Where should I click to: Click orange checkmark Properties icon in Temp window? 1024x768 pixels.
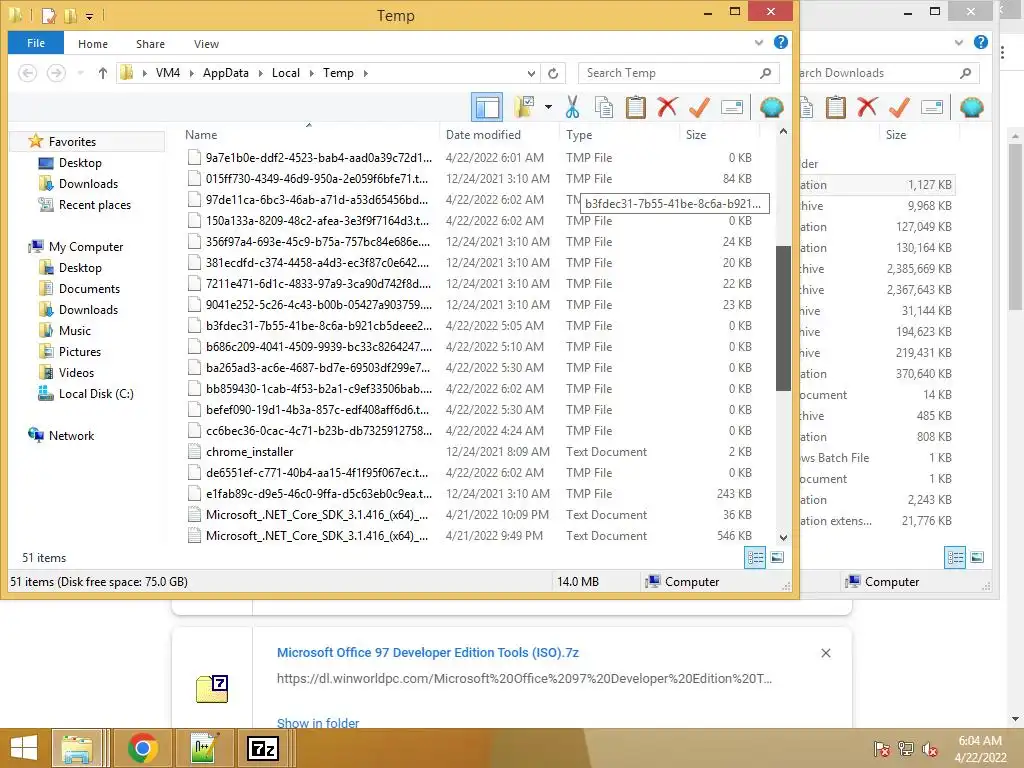(x=699, y=107)
